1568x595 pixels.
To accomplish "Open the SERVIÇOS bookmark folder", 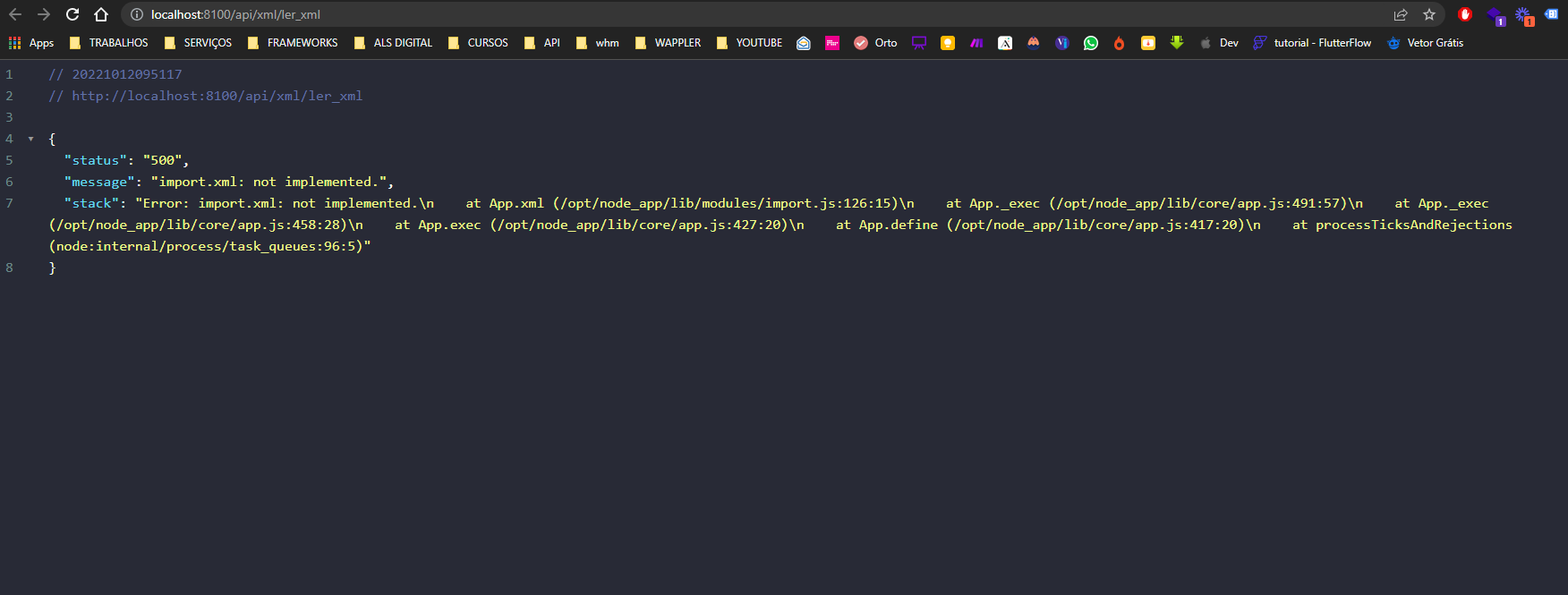I will point(198,43).
